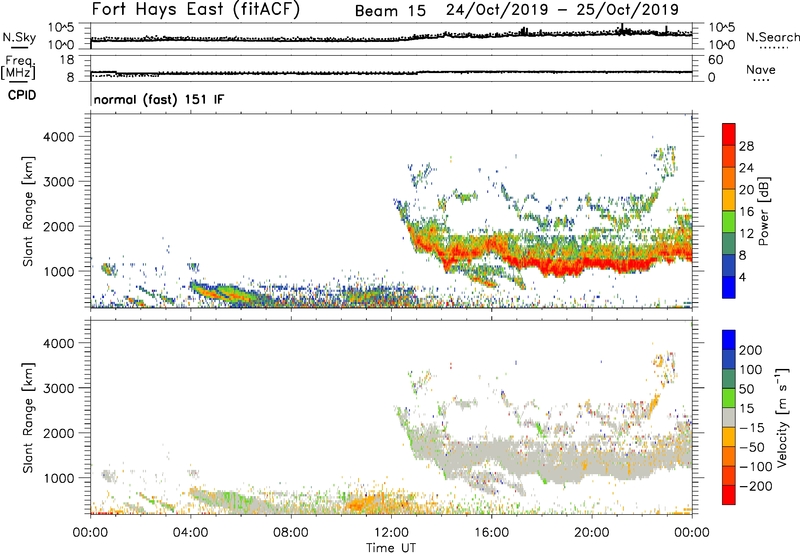800x554 pixels.
Task: Click the 'Power [dB]' color bar label
Action: [763, 211]
